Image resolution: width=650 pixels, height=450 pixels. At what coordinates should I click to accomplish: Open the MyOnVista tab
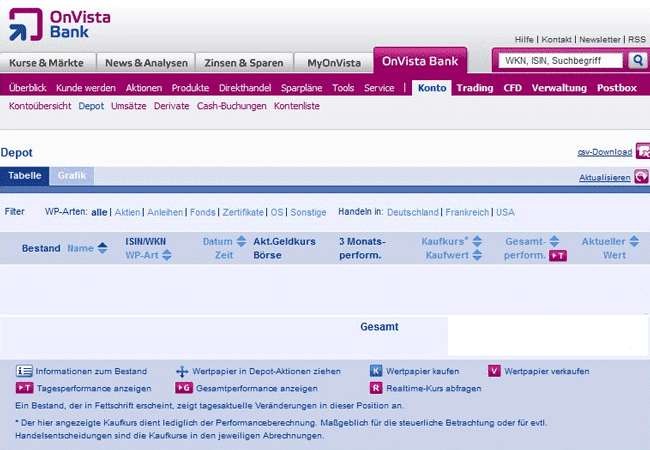click(333, 63)
